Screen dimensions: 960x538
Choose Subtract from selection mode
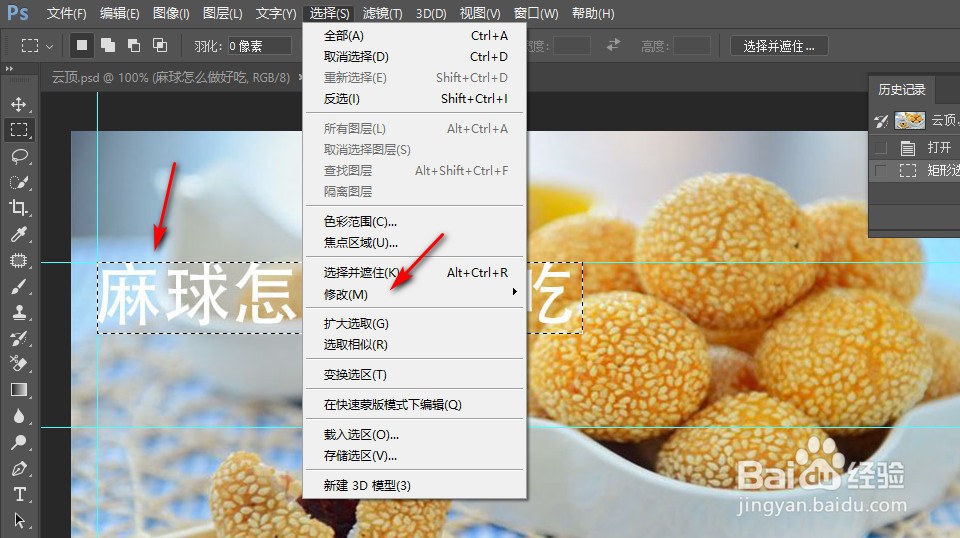pyautogui.click(x=133, y=45)
